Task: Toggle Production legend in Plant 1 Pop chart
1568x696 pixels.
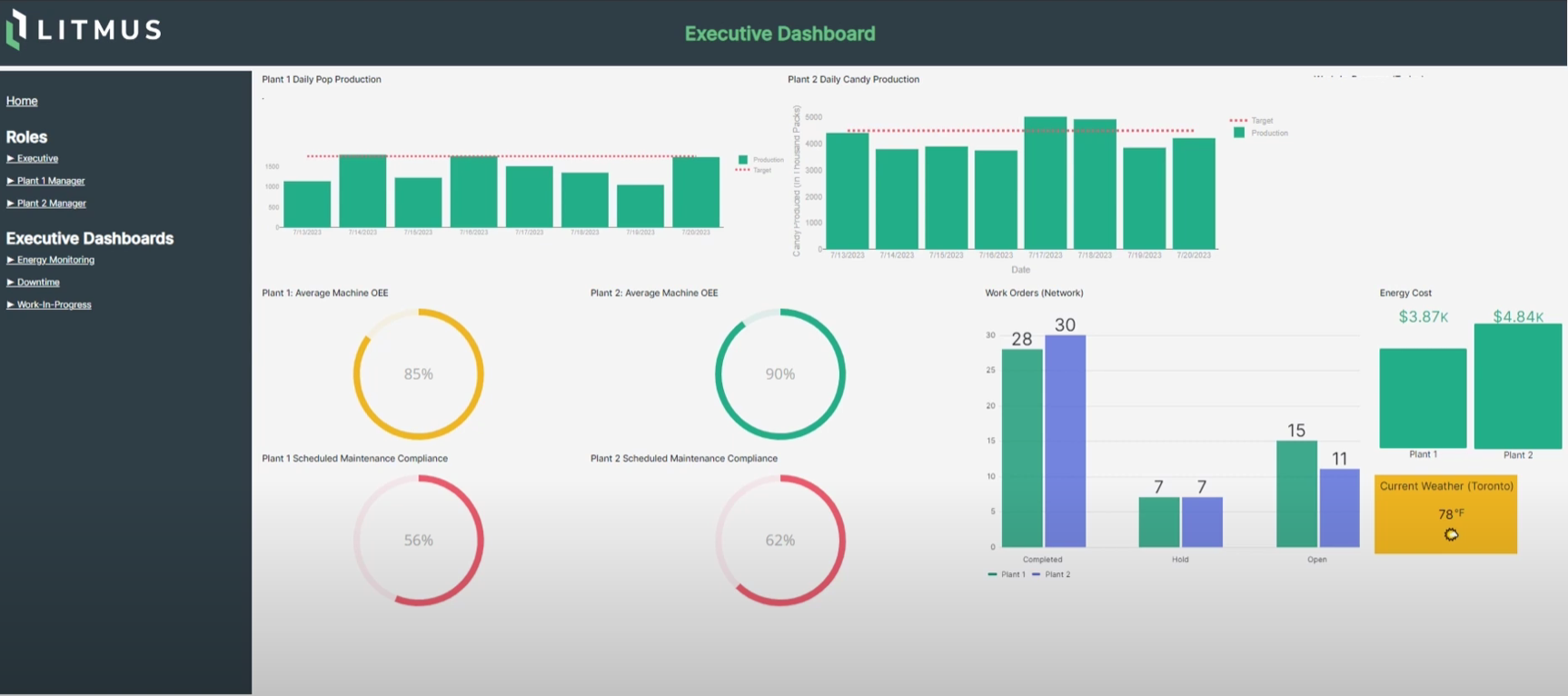Action: tap(743, 159)
